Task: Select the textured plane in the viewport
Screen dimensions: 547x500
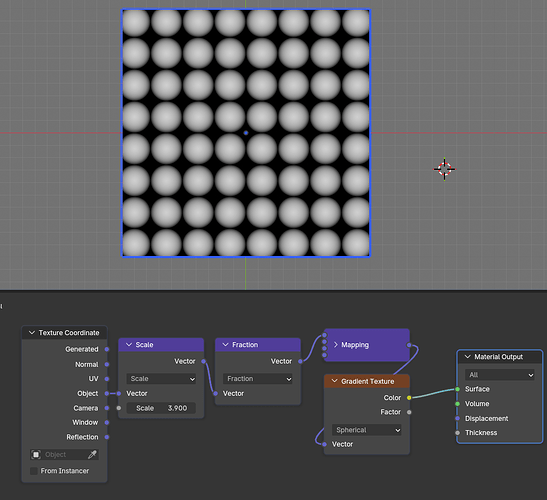Action: (246, 133)
